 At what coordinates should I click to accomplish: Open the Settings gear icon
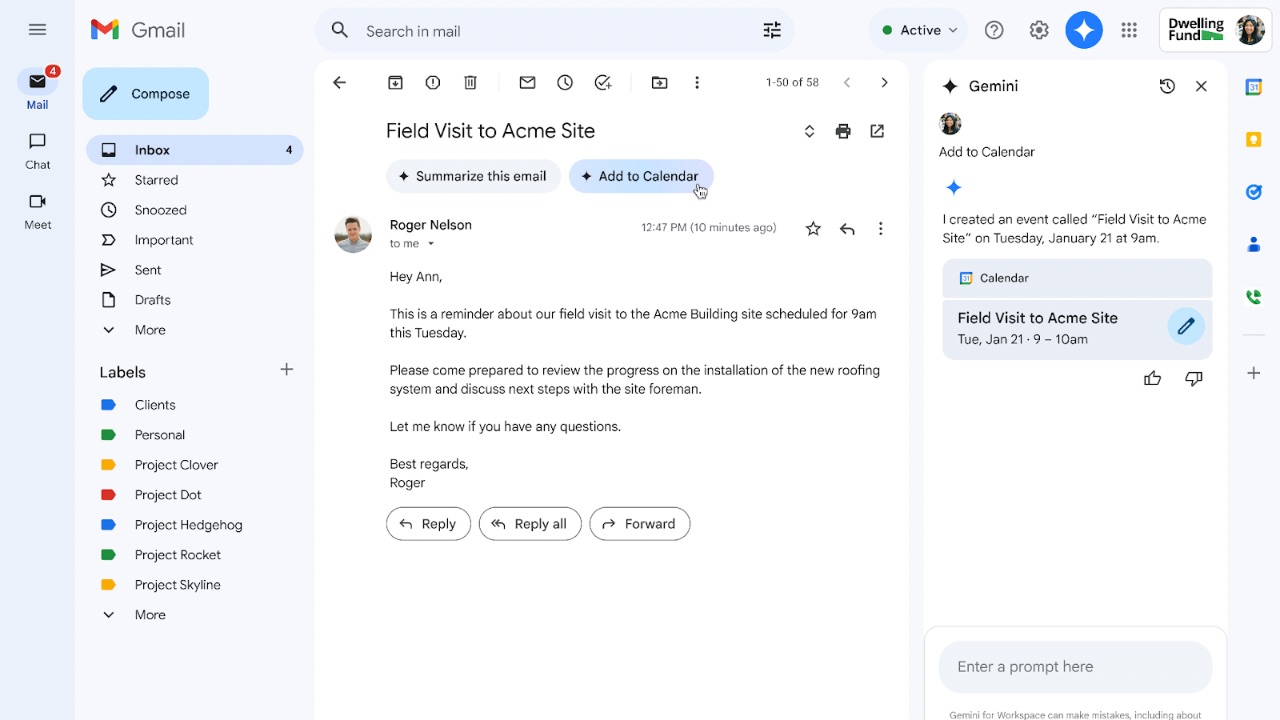[x=1039, y=31]
